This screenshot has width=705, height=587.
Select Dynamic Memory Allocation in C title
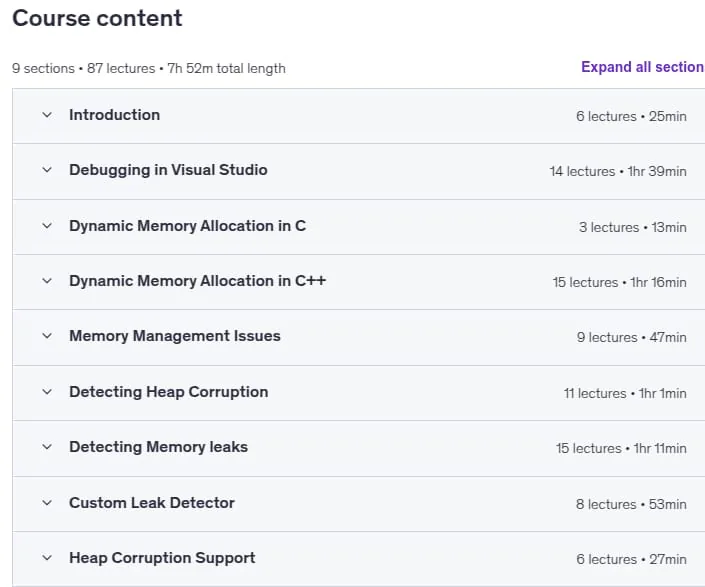[187, 226]
